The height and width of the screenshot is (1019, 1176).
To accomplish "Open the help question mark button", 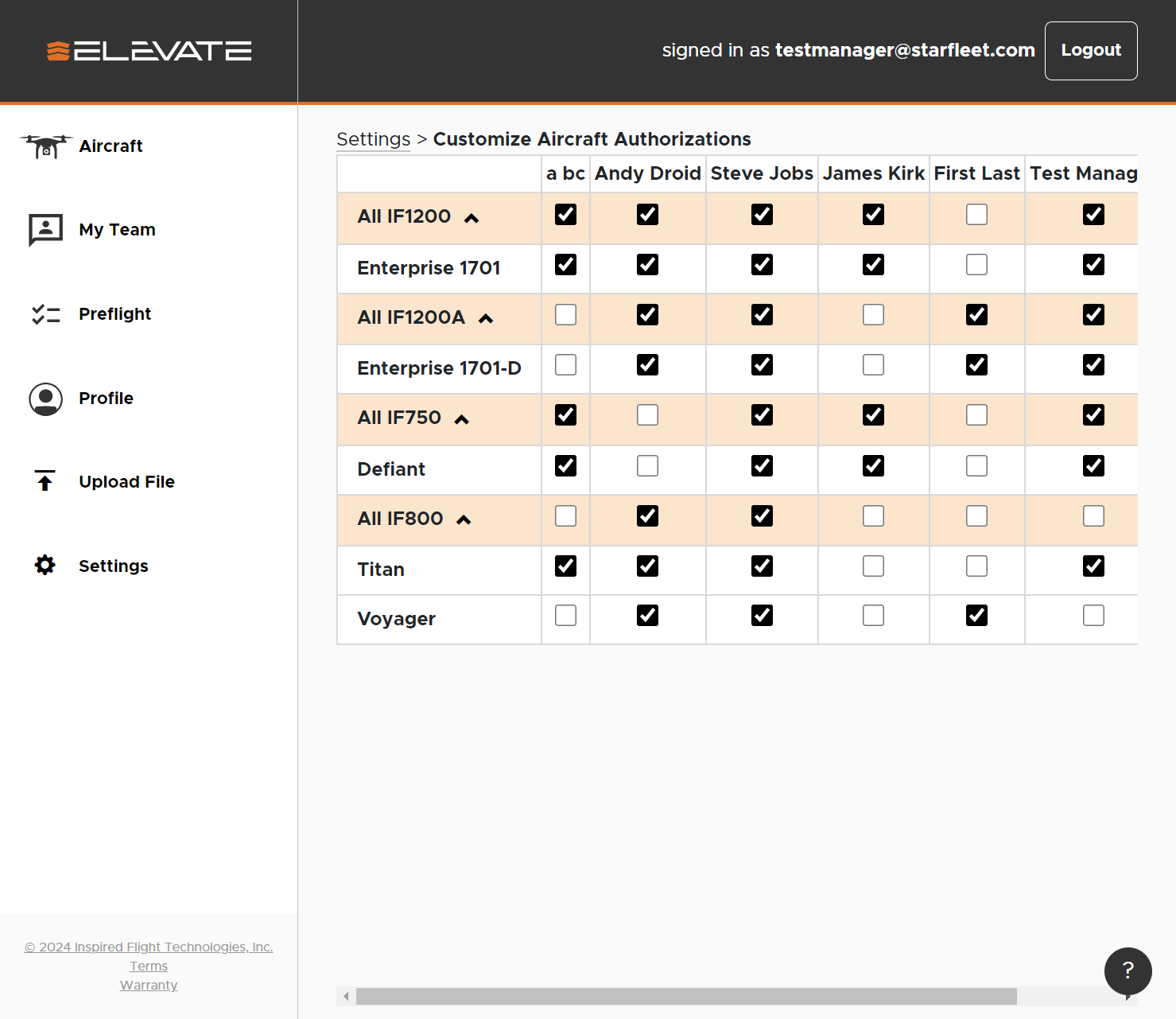I will [x=1127, y=970].
